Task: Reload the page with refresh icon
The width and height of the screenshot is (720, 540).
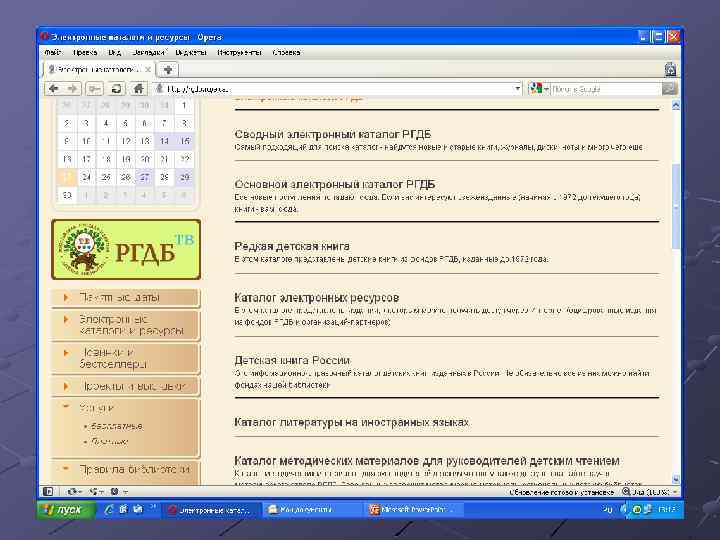Action: (x=116, y=88)
